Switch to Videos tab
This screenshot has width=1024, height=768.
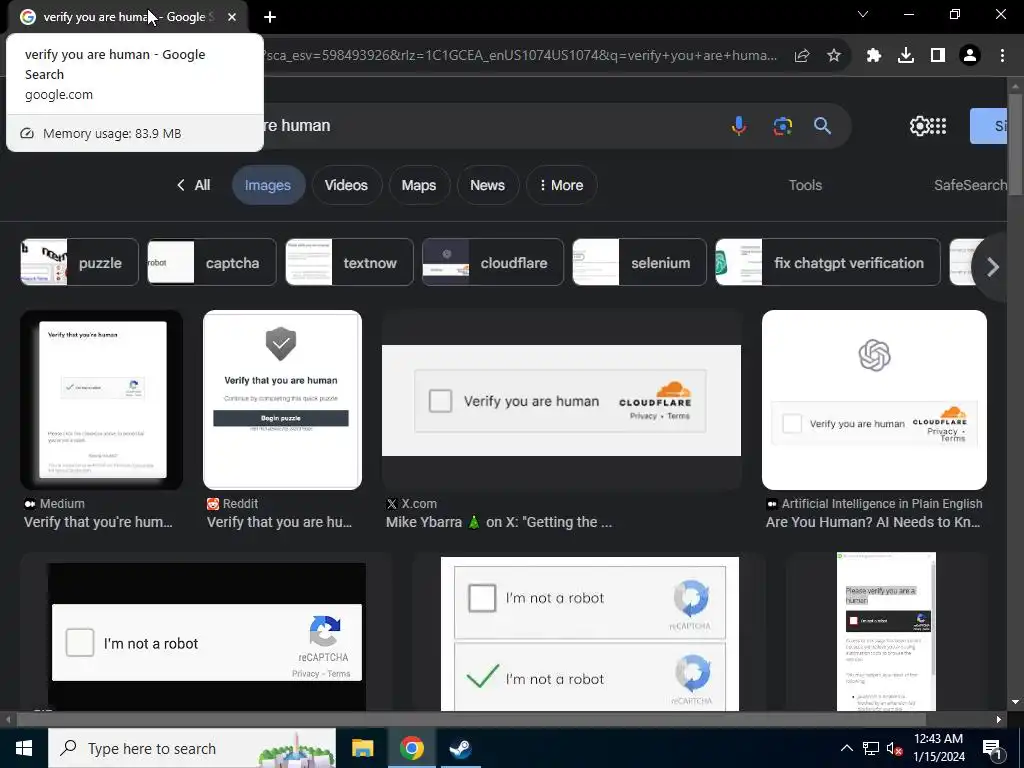coord(346,185)
